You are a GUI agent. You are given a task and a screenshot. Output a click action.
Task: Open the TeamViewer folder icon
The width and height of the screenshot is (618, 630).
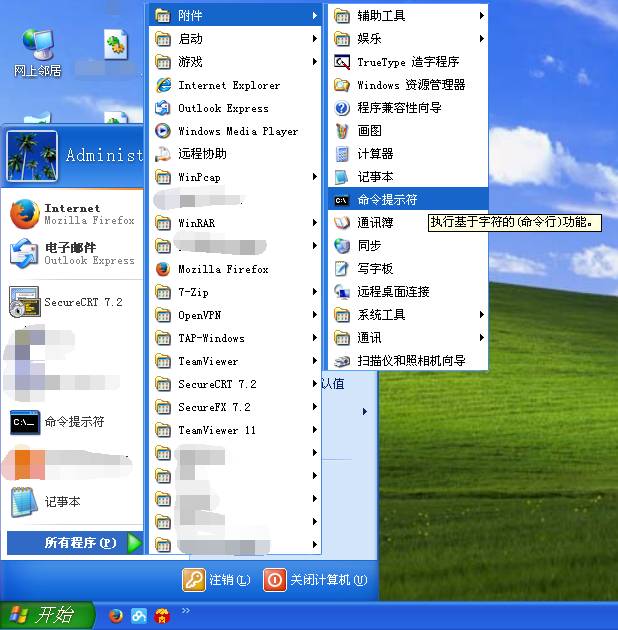(163, 361)
